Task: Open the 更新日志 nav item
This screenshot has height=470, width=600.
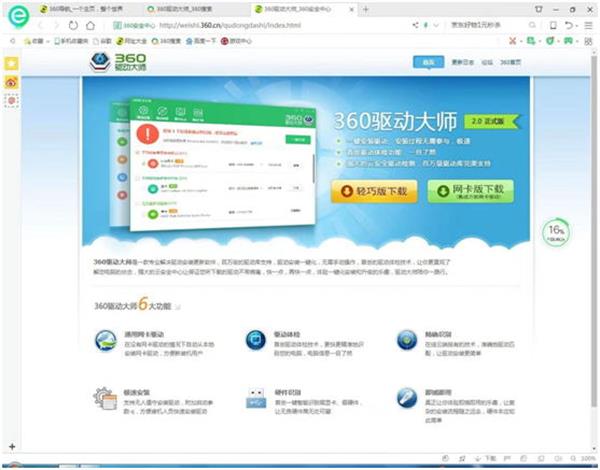Action: tap(463, 62)
